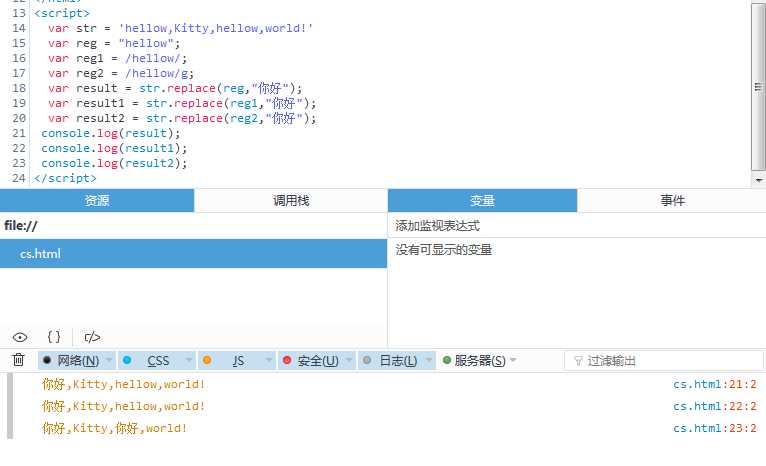Viewport: 766px width, 466px height.
Task: Open the 安全(U) dropdown arrow
Action: pos(349,360)
